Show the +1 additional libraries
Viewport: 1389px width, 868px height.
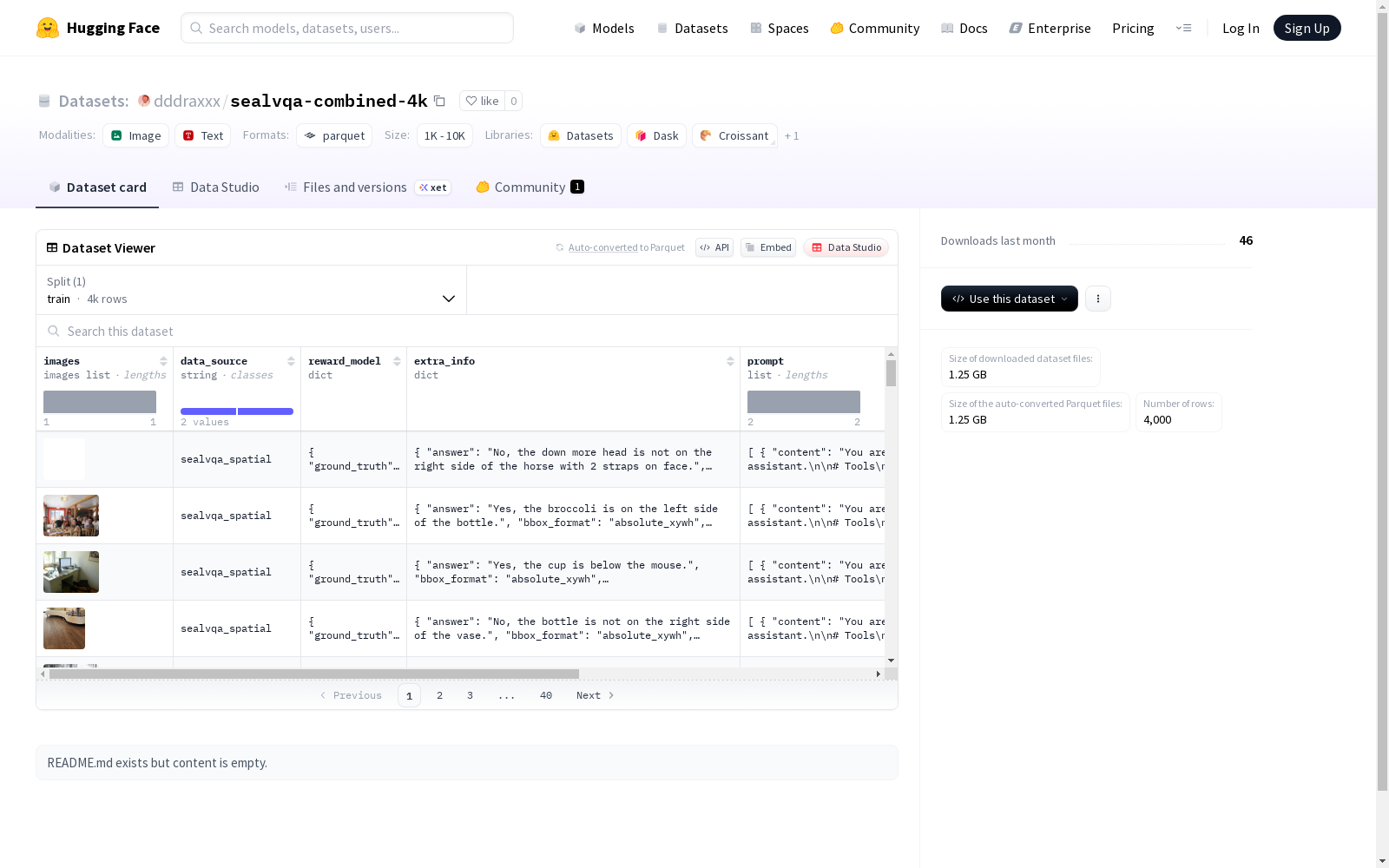click(x=792, y=135)
